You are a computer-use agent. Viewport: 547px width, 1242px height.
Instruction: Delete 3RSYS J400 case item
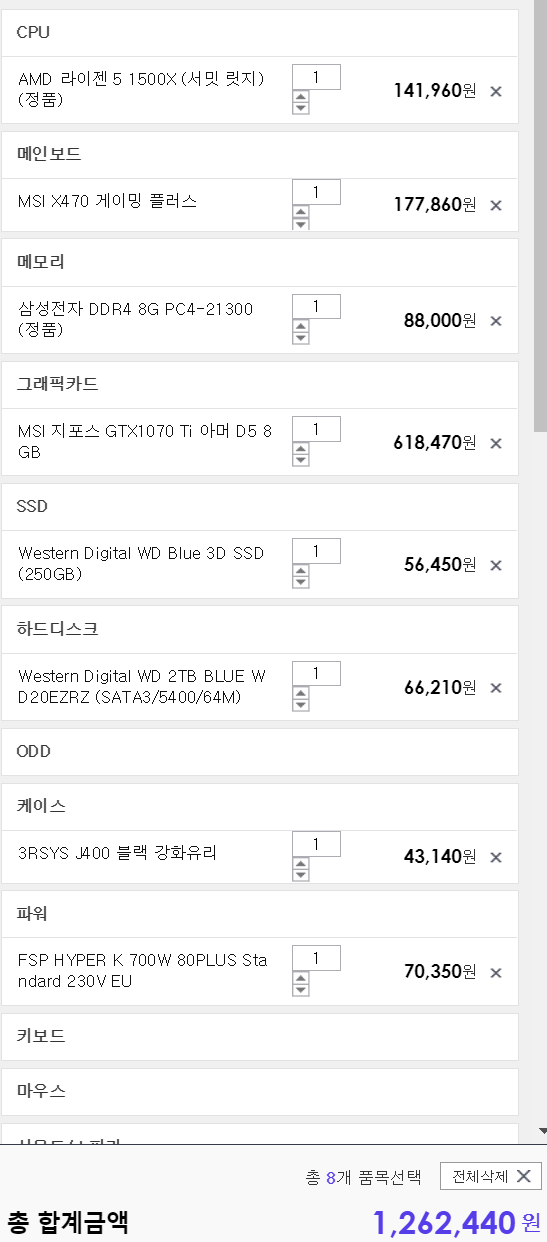click(496, 856)
